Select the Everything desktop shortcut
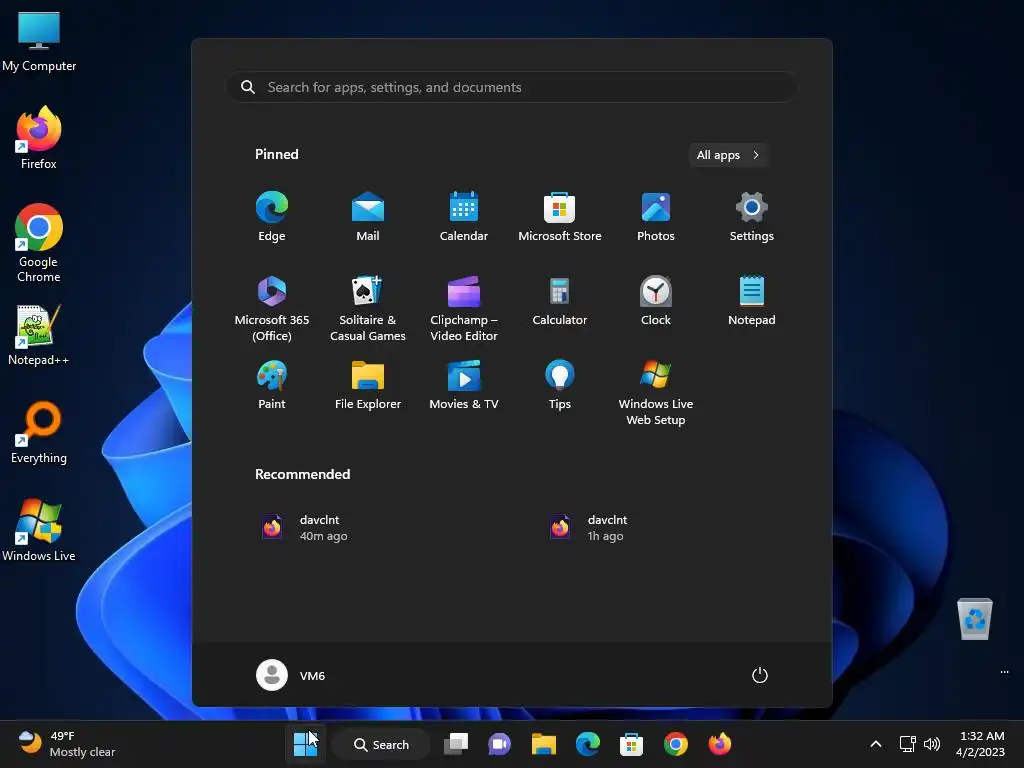Viewport: 1024px width, 768px height. 39,432
